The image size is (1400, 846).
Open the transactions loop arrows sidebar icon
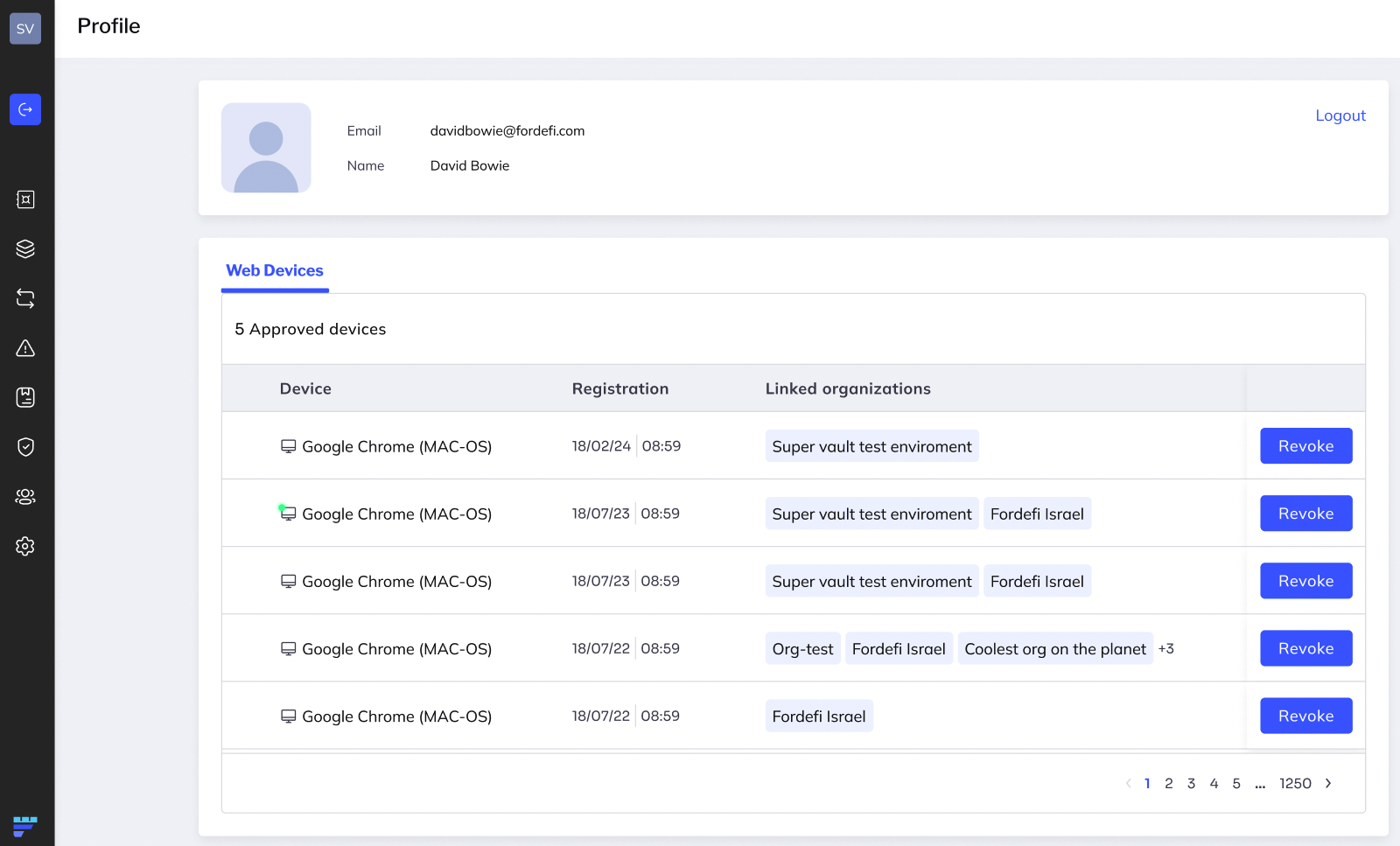25,298
